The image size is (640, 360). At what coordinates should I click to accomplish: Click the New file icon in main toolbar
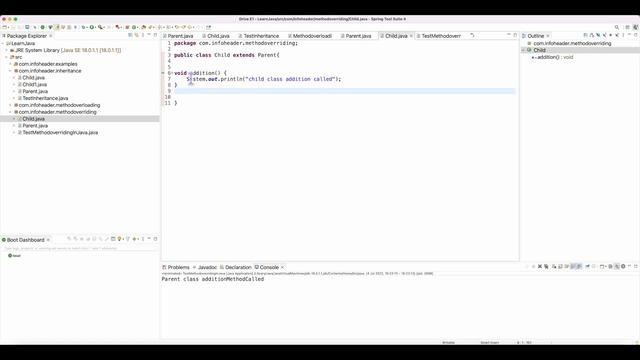coord(4,27)
